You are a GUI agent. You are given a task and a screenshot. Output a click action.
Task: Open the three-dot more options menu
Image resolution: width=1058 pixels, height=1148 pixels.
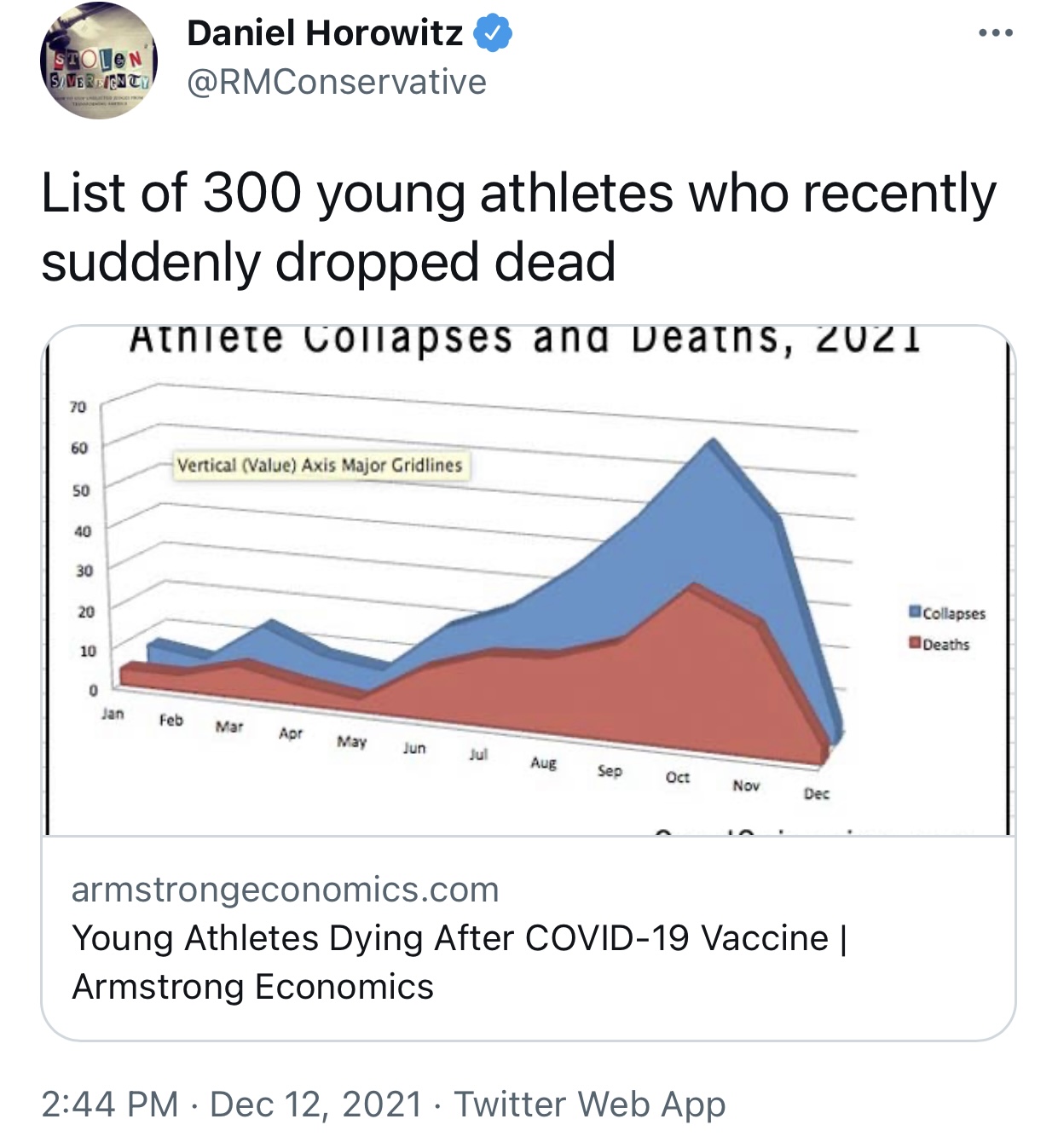tap(995, 33)
